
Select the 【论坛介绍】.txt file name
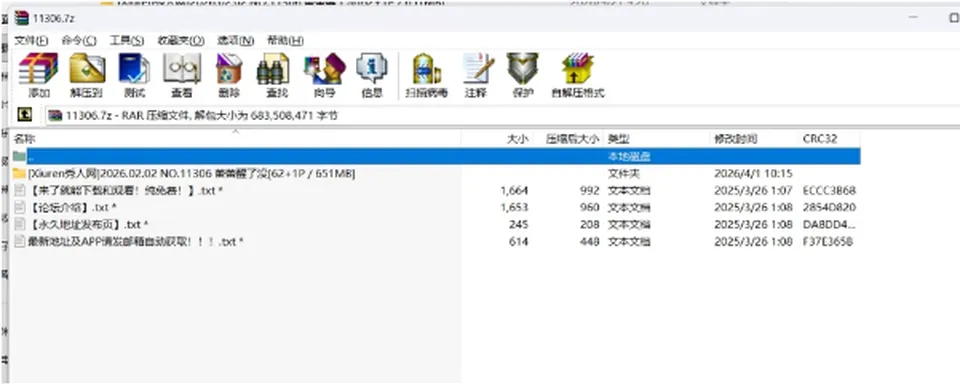(73, 207)
